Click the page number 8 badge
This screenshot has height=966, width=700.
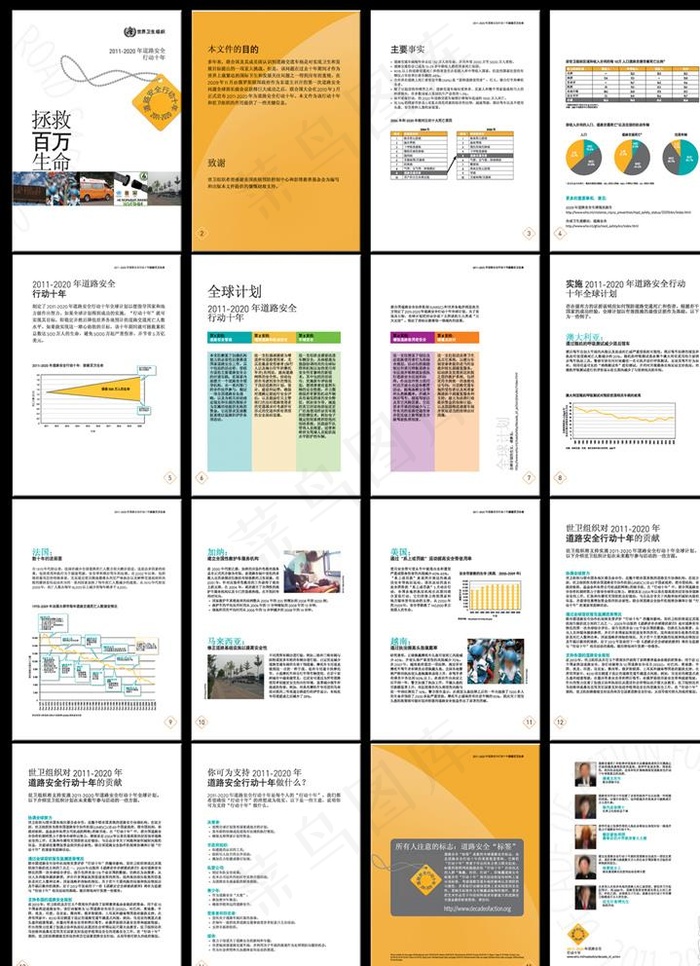coord(560,477)
